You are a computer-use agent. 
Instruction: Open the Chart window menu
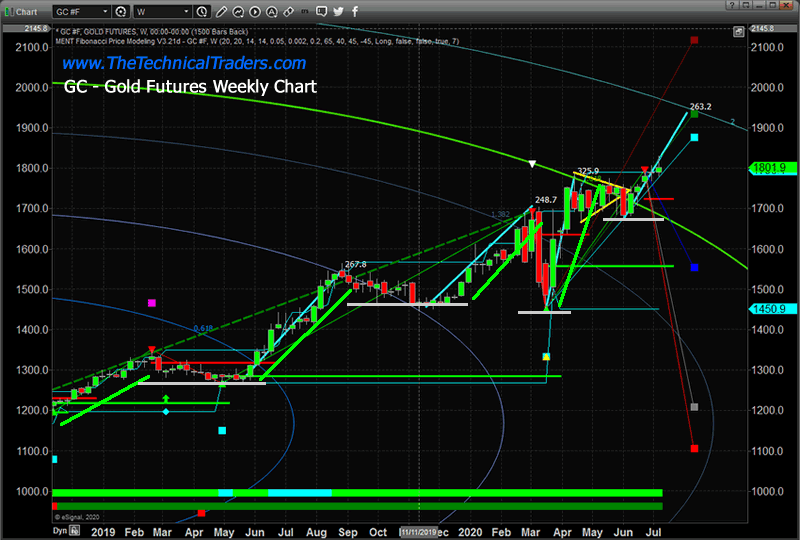click(21, 11)
